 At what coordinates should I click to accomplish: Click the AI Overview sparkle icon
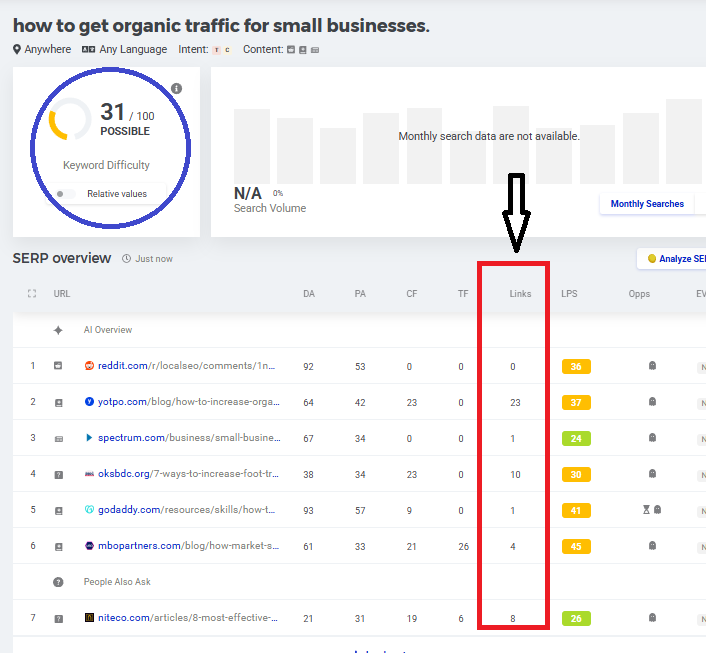coord(58,330)
